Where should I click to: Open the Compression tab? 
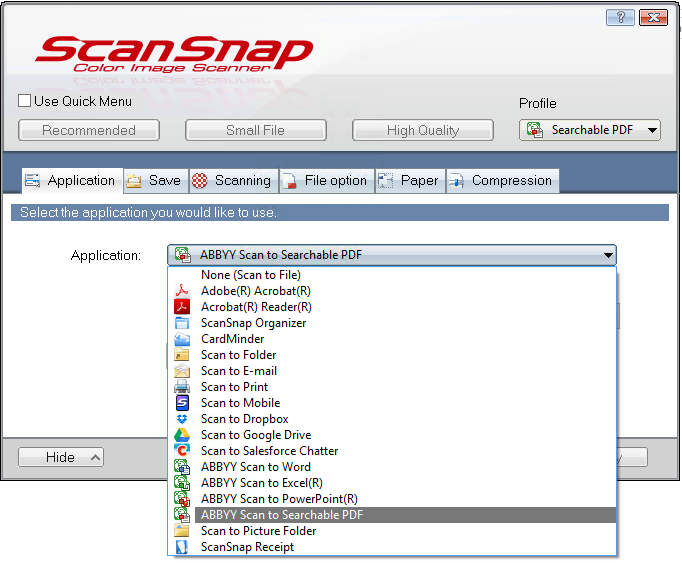(x=502, y=181)
